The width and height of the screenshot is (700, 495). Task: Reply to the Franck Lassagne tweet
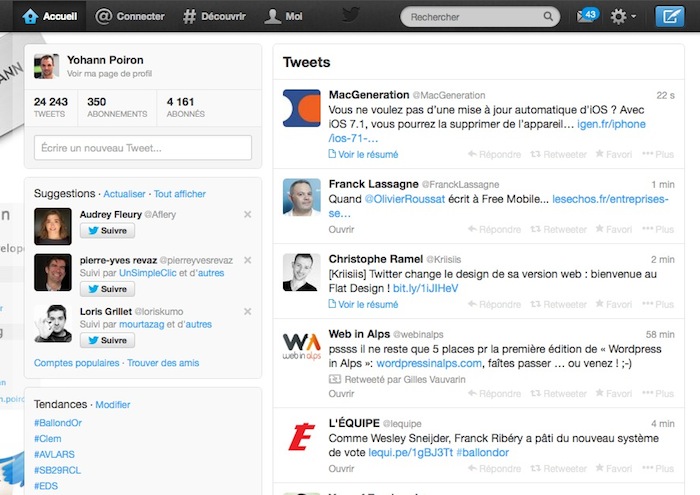pyautogui.click(x=494, y=229)
